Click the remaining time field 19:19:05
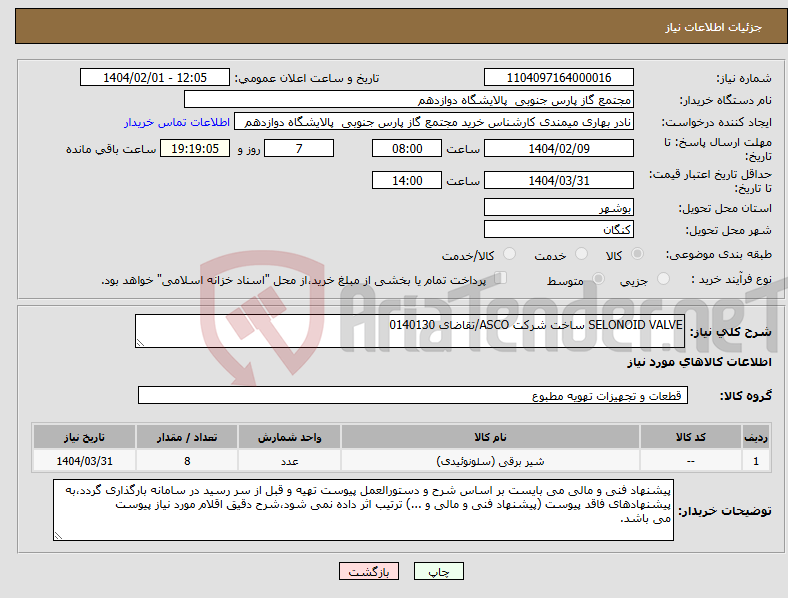788x598 pixels. pyautogui.click(x=195, y=148)
